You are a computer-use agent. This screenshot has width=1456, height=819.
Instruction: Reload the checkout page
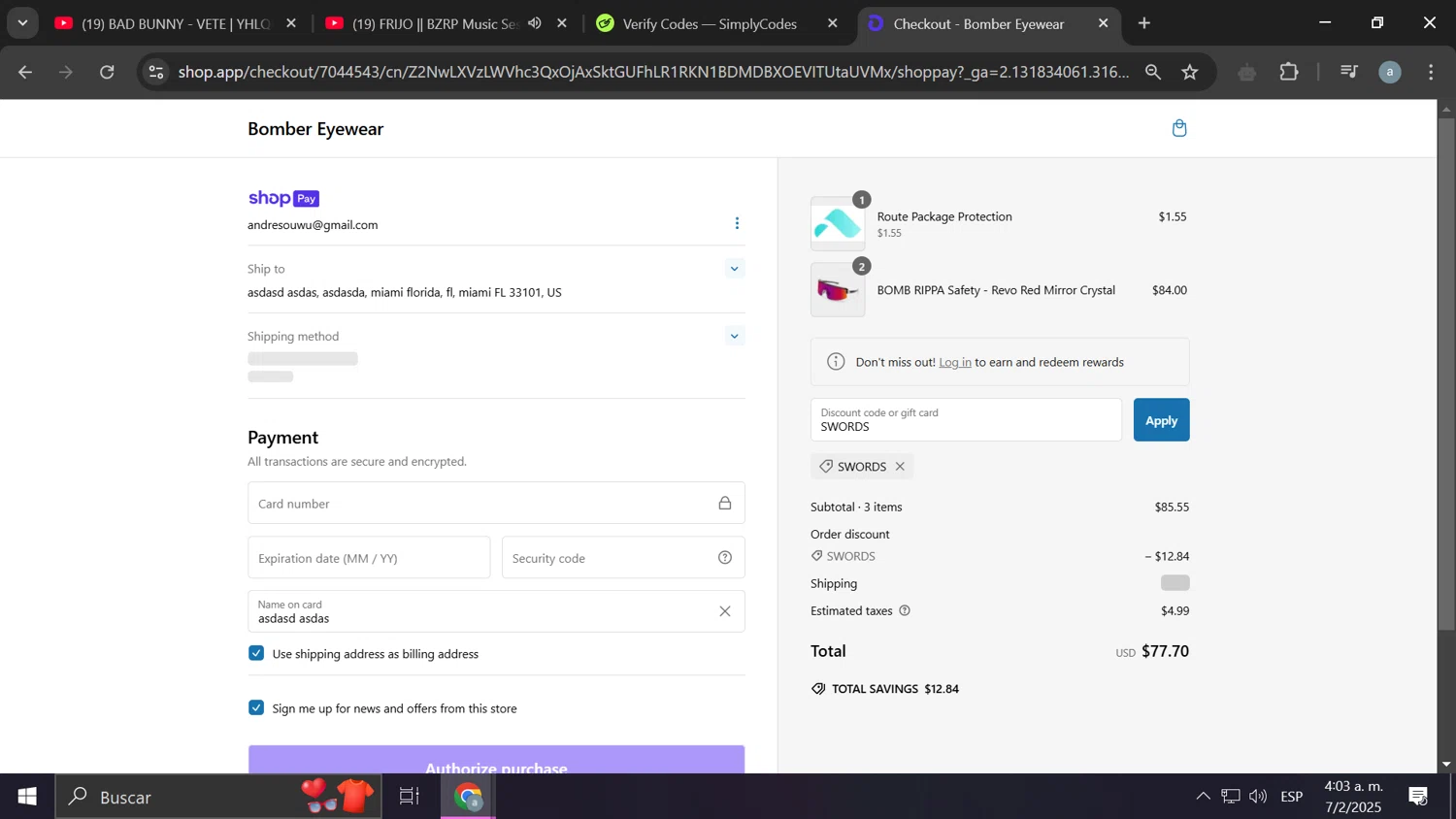tap(107, 72)
